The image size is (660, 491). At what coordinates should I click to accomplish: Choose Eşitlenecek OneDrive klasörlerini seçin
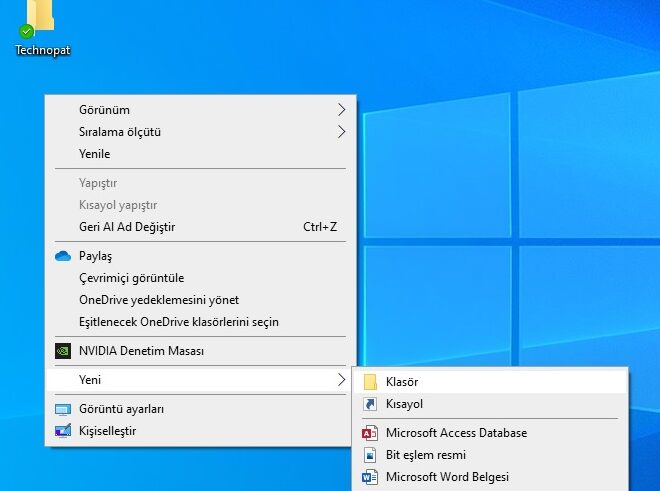click(178, 322)
